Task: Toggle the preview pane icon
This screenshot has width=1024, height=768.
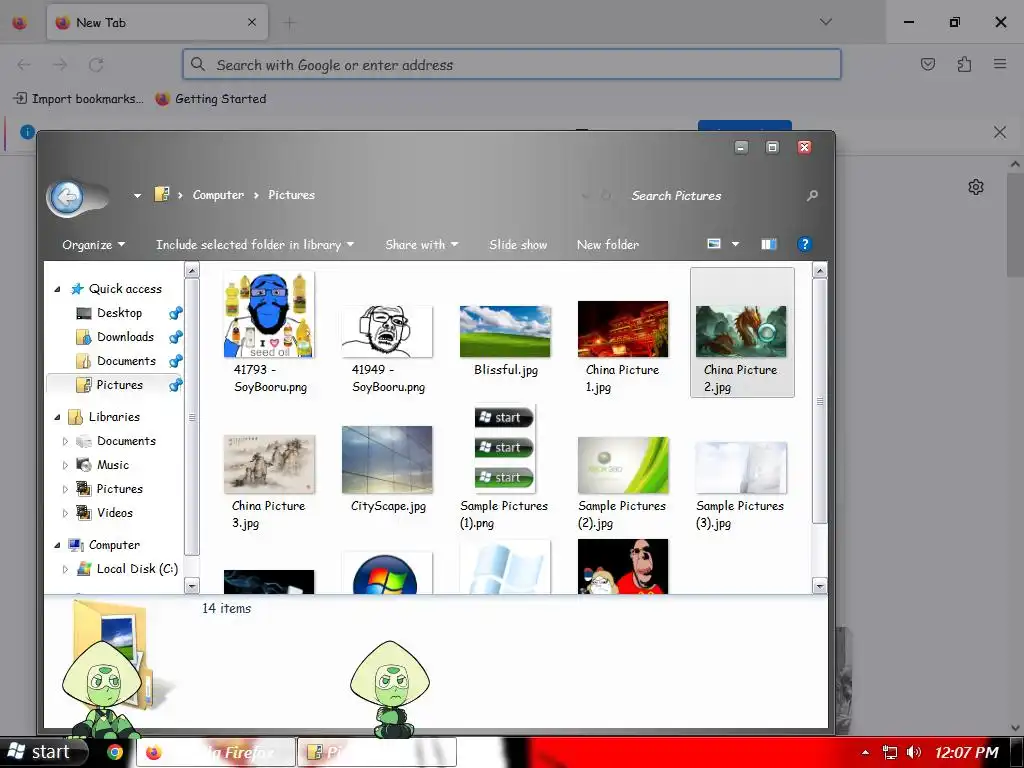Action: (x=769, y=244)
